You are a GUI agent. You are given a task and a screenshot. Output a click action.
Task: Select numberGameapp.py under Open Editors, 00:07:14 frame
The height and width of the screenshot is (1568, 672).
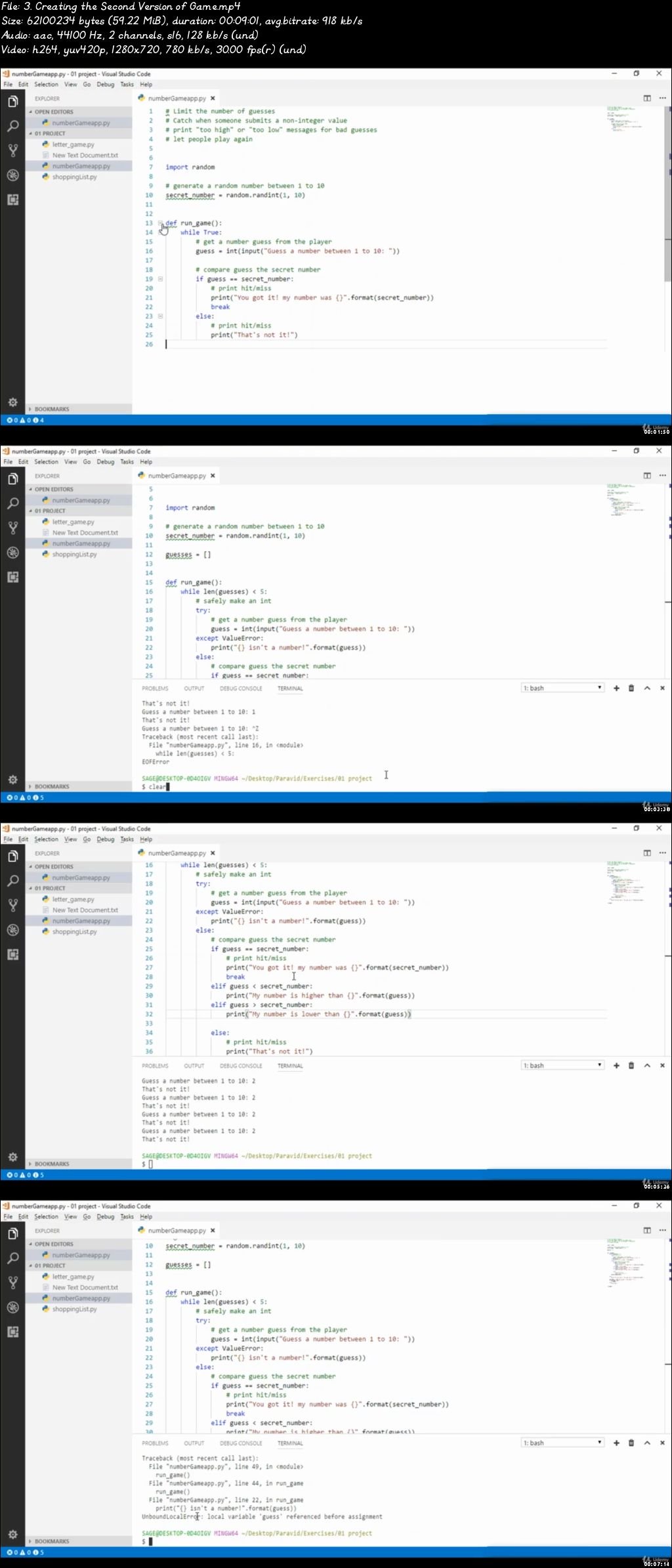(81, 1255)
